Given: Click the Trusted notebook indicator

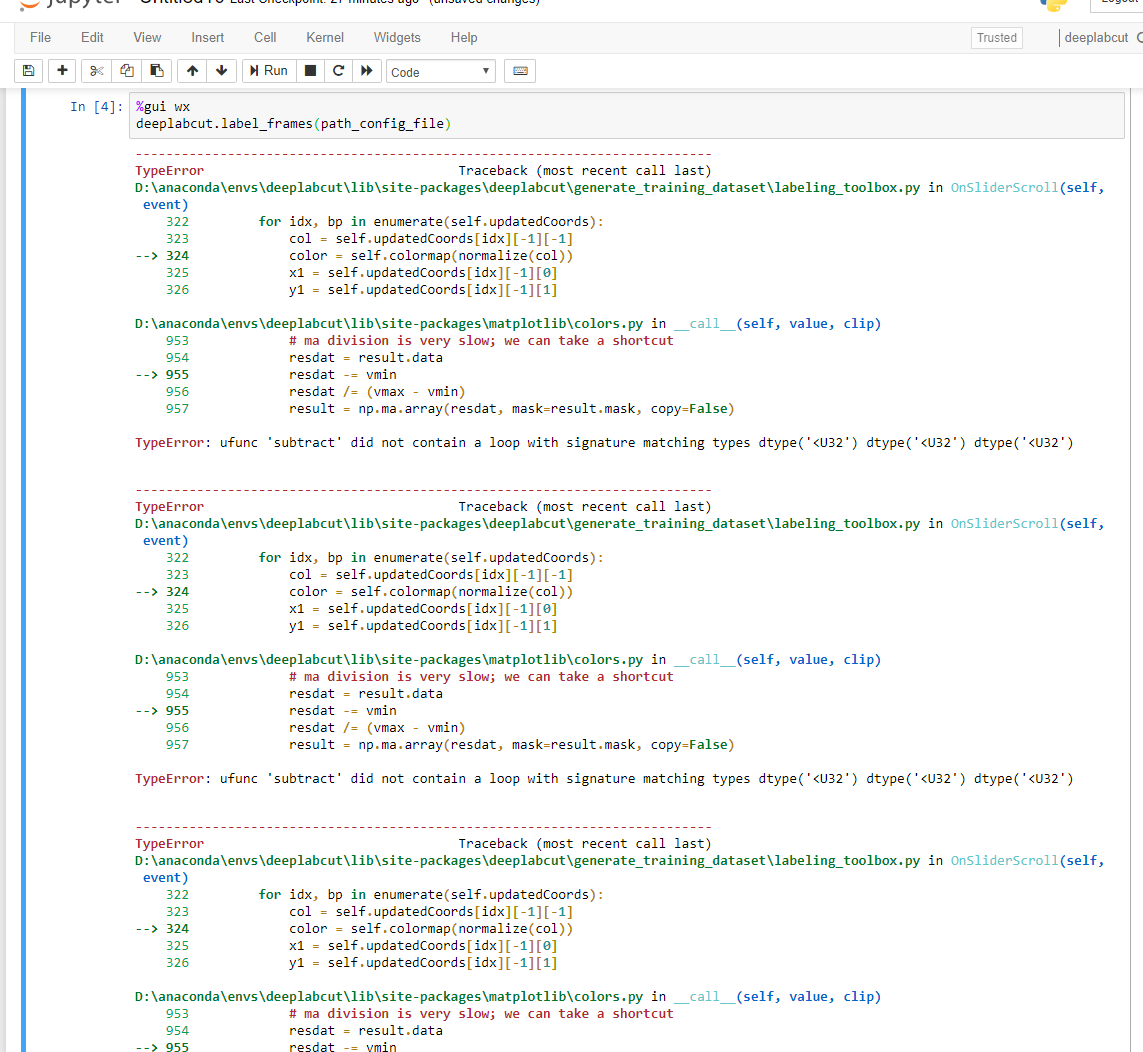Looking at the screenshot, I should click(x=996, y=38).
